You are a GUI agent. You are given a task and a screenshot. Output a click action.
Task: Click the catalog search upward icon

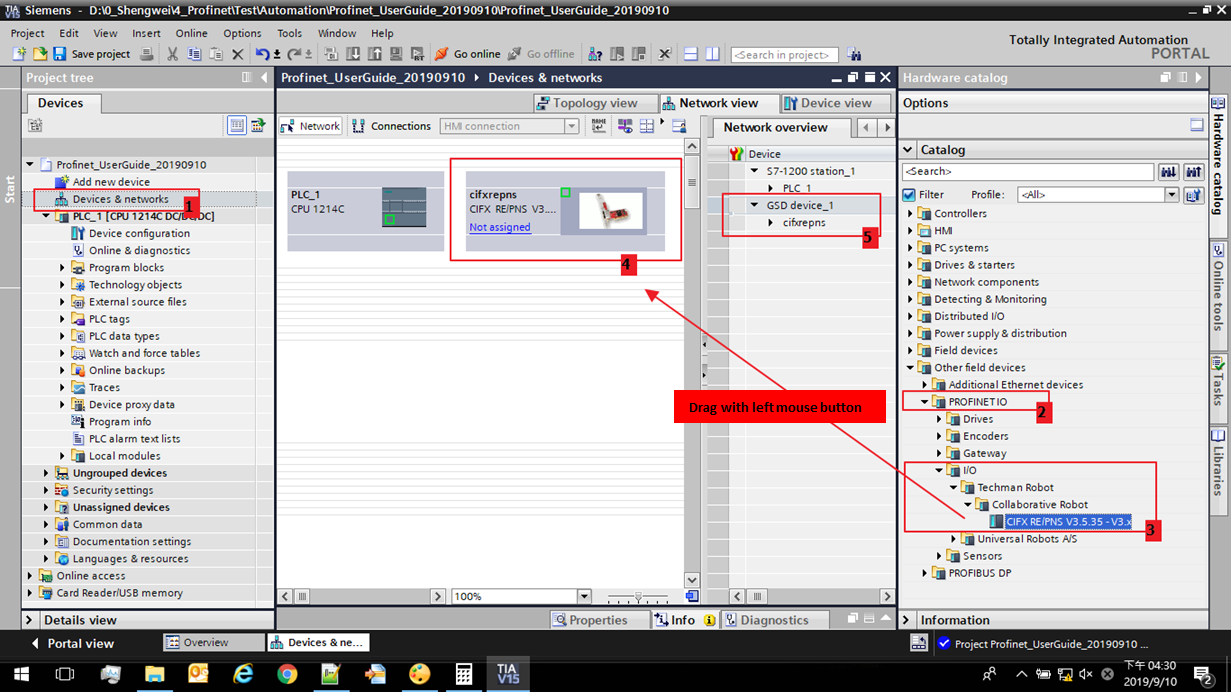point(1193,172)
